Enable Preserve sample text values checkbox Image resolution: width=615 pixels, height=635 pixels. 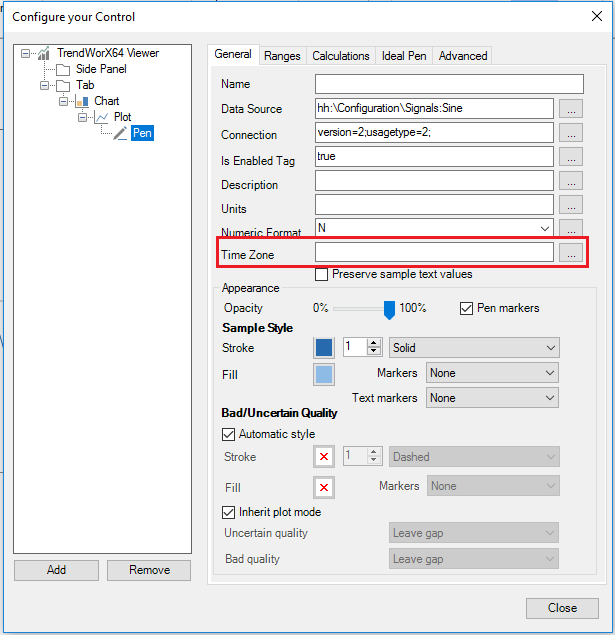(321, 275)
